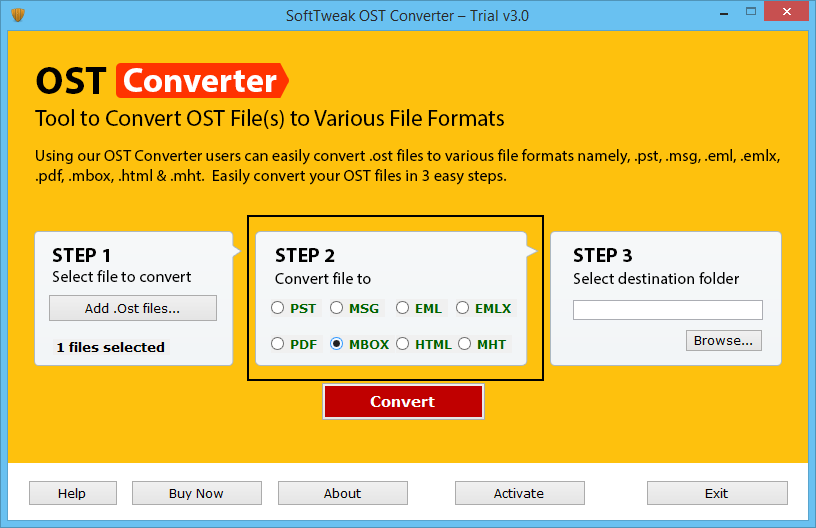Close the window with the red X
The height and width of the screenshot is (528, 816).
[786, 11]
